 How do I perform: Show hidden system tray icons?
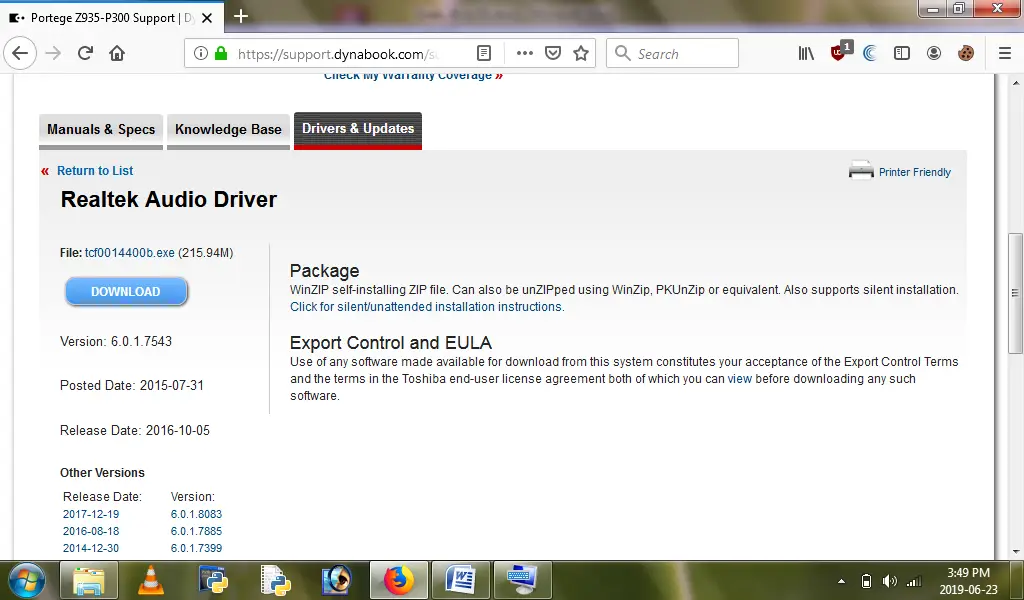tap(841, 581)
